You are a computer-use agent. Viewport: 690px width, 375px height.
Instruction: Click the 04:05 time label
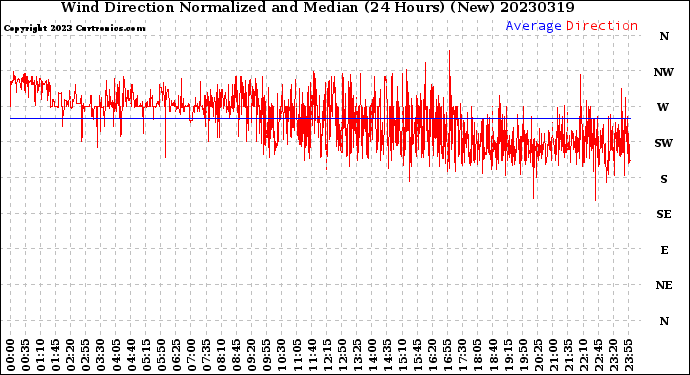coord(116,355)
